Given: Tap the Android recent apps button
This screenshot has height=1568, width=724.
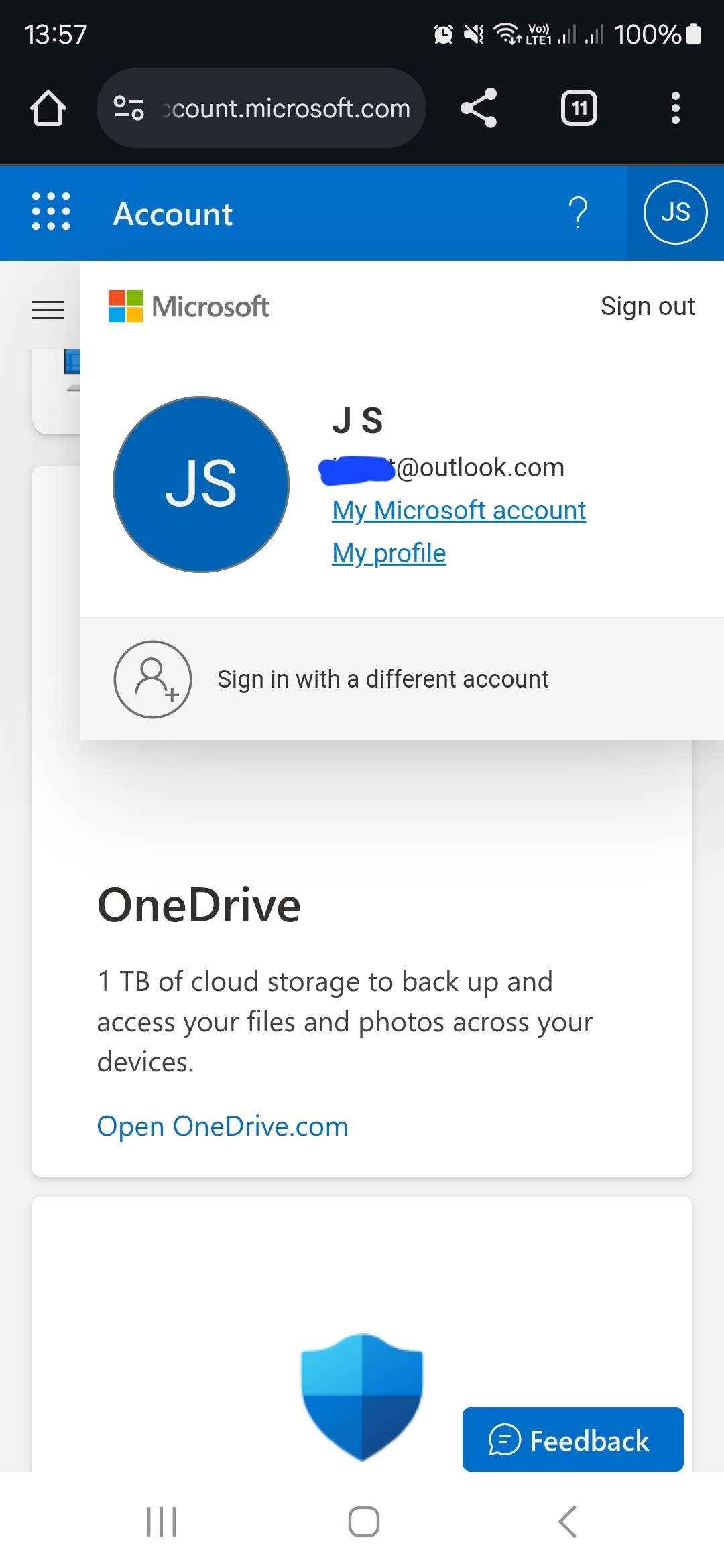Looking at the screenshot, I should (162, 1522).
